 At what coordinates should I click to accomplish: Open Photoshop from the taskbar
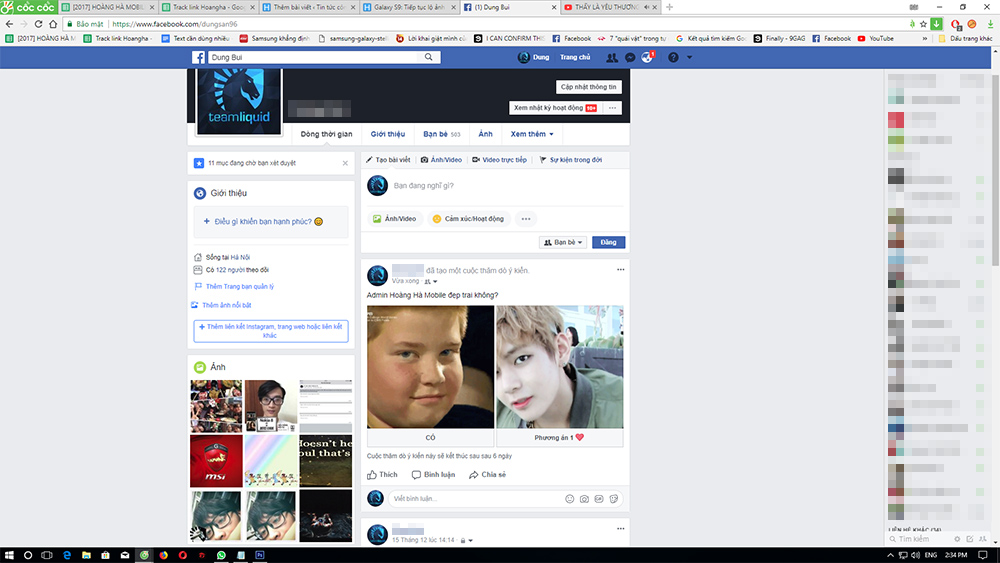[260, 555]
